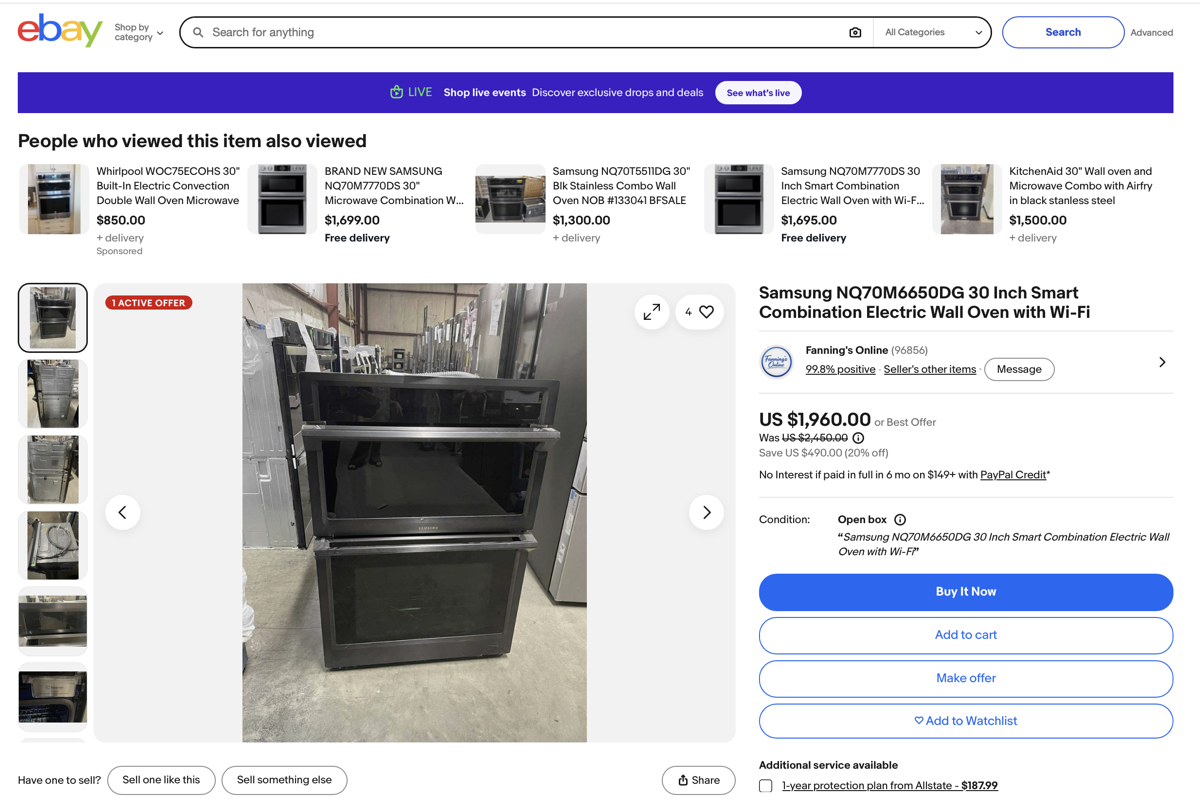The width and height of the screenshot is (1200, 804).
Task: Select fourth product thumbnail
Action: (x=53, y=546)
